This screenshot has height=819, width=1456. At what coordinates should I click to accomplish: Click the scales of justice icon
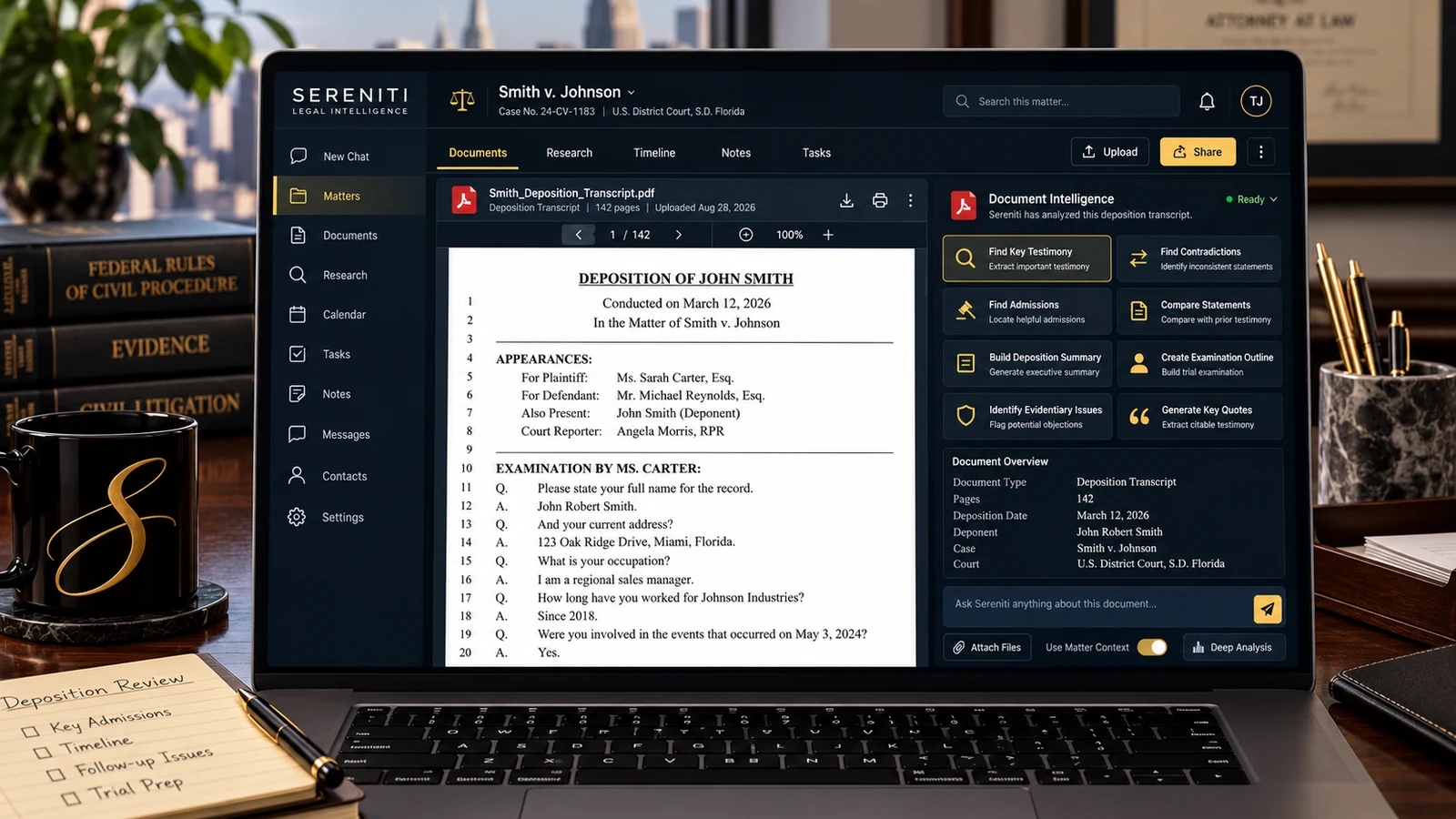[462, 100]
